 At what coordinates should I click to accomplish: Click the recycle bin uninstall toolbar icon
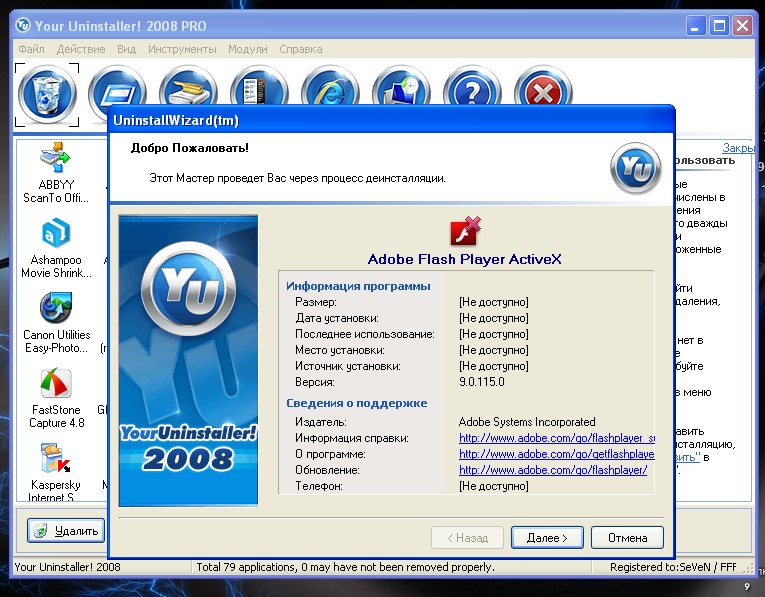47,94
